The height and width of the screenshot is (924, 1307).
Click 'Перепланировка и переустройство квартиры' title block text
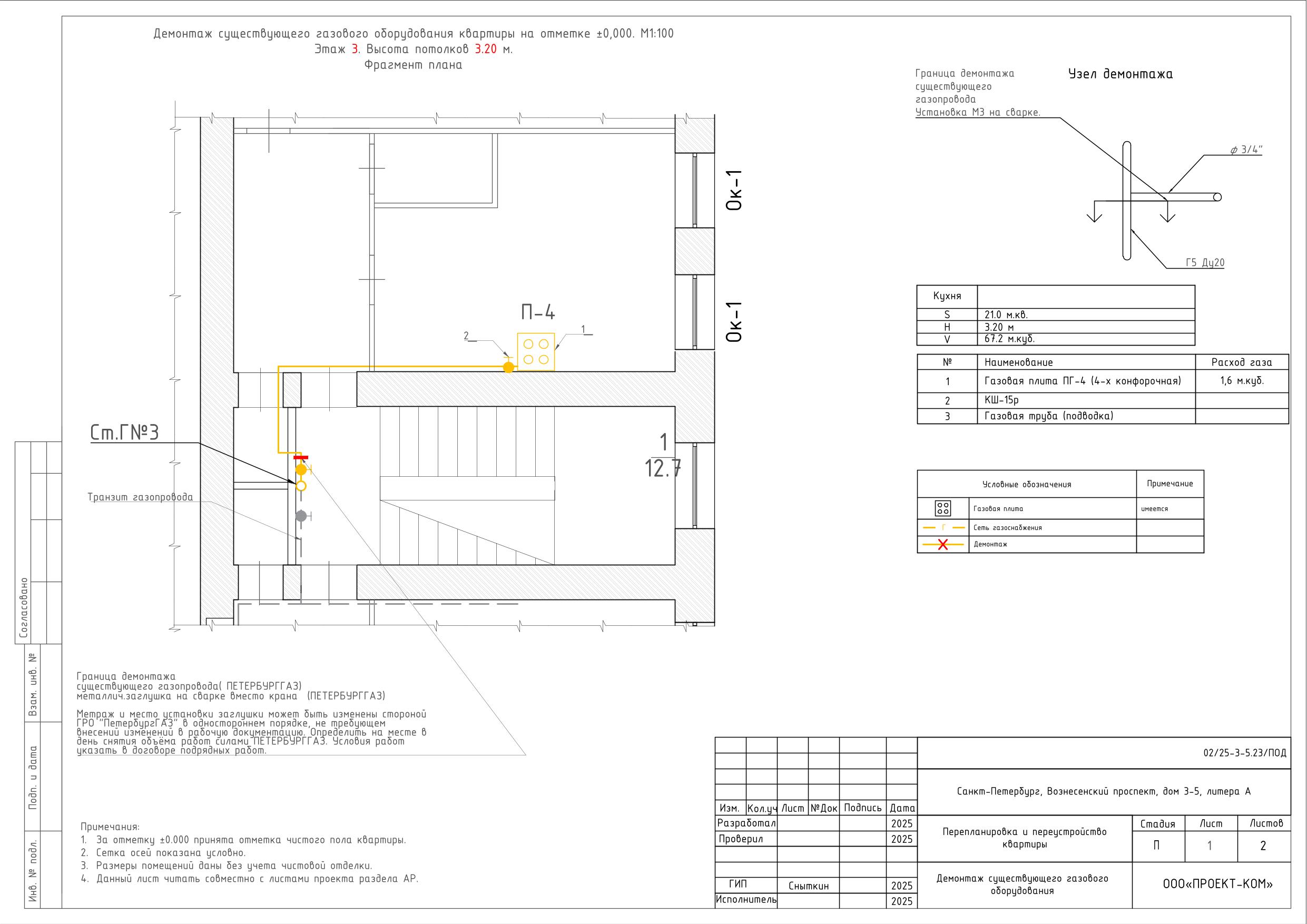point(1025,838)
